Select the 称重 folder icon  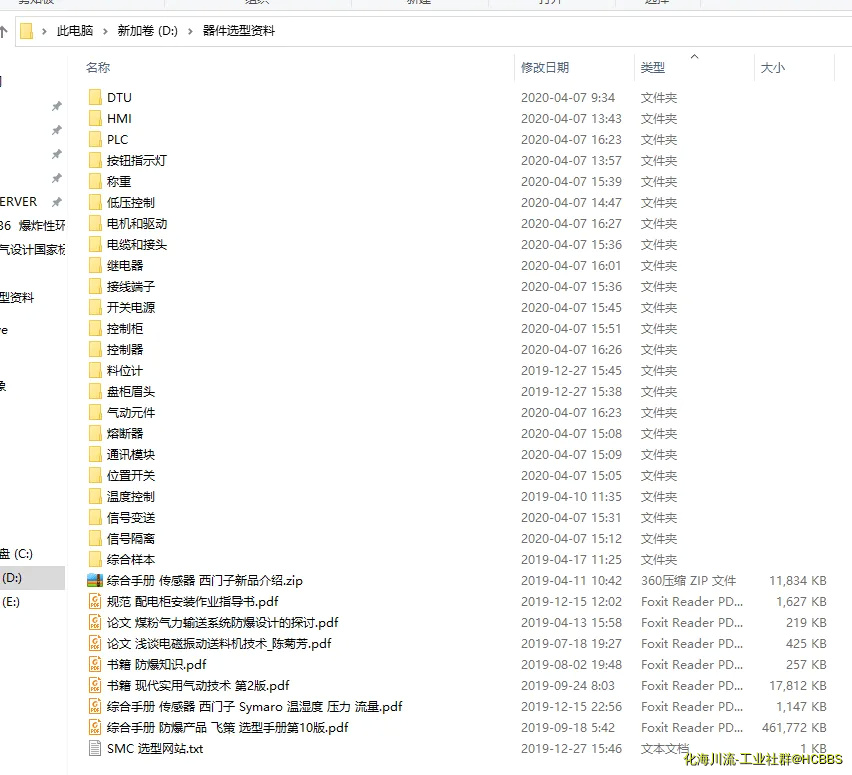(95, 182)
